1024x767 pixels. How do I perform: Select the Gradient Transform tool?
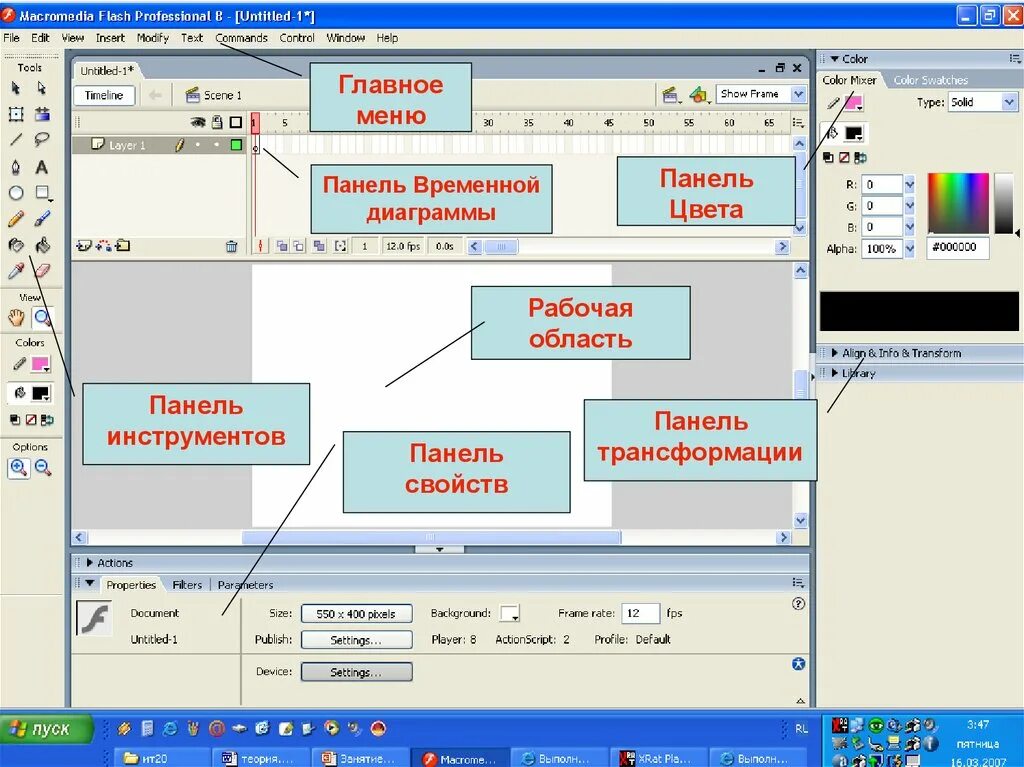point(42,114)
